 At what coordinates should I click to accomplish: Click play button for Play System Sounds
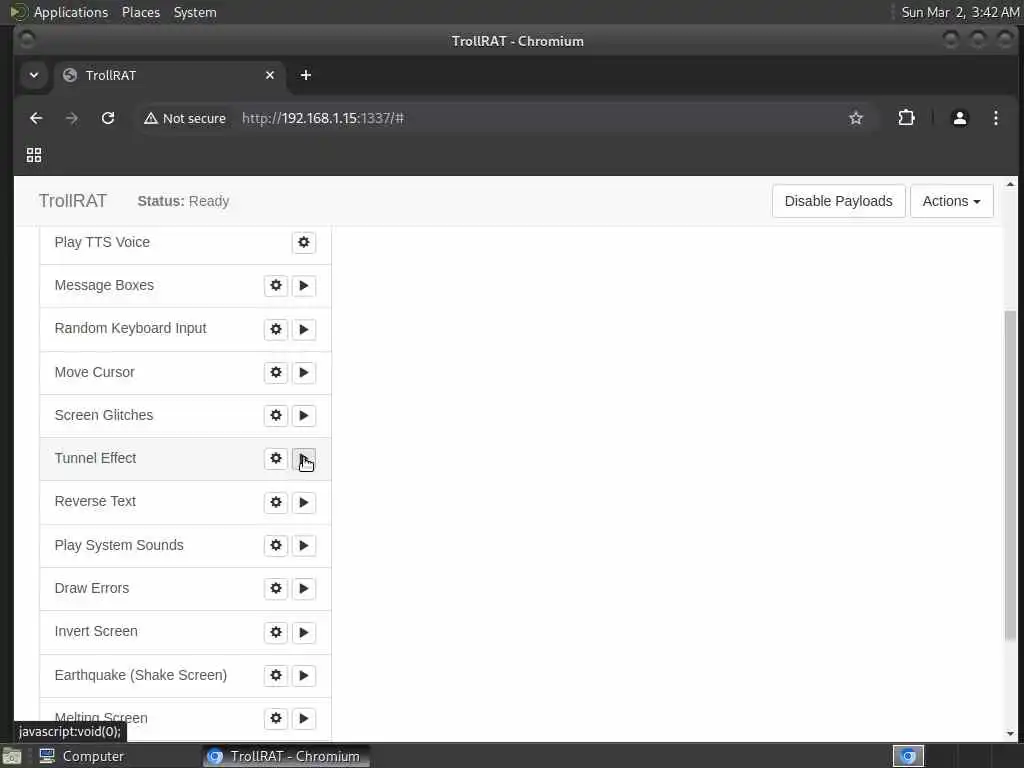304,545
